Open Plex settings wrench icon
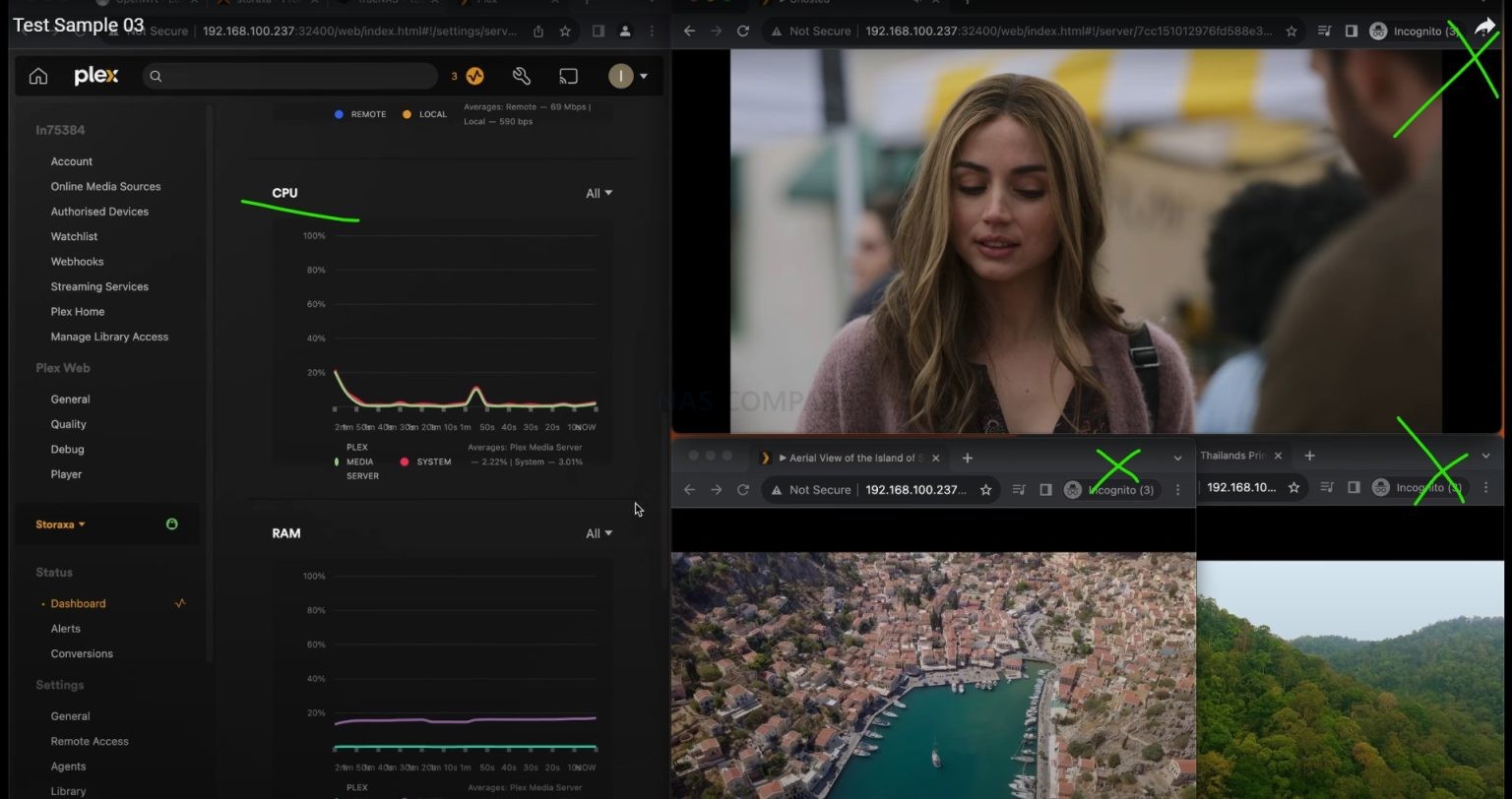Image resolution: width=1512 pixels, height=799 pixels. [x=522, y=76]
